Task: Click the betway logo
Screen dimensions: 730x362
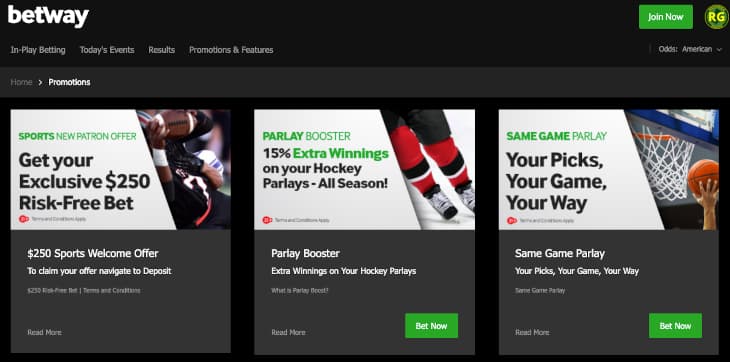Action: (48, 16)
